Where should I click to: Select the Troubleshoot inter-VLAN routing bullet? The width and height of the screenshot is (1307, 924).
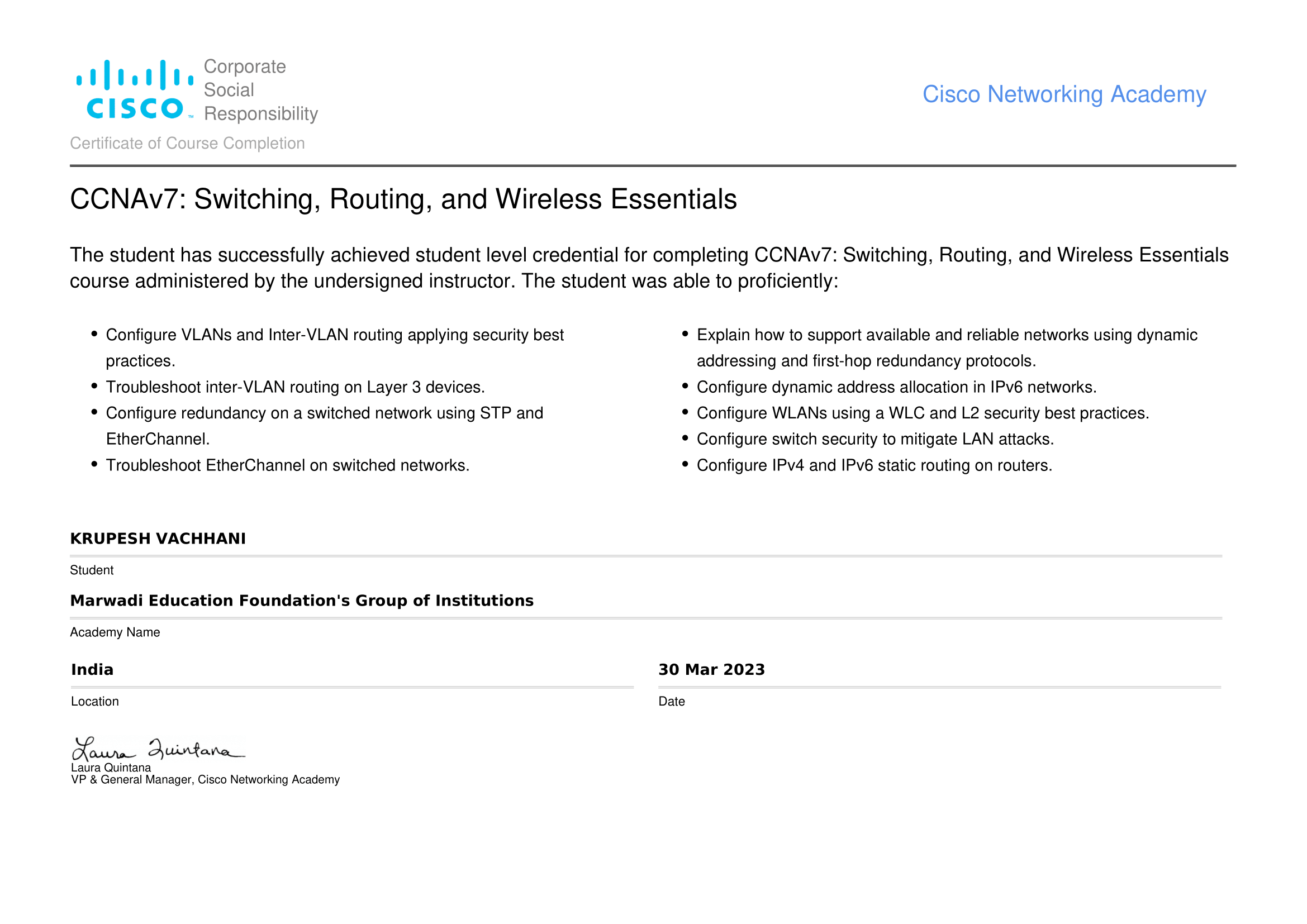click(x=295, y=387)
